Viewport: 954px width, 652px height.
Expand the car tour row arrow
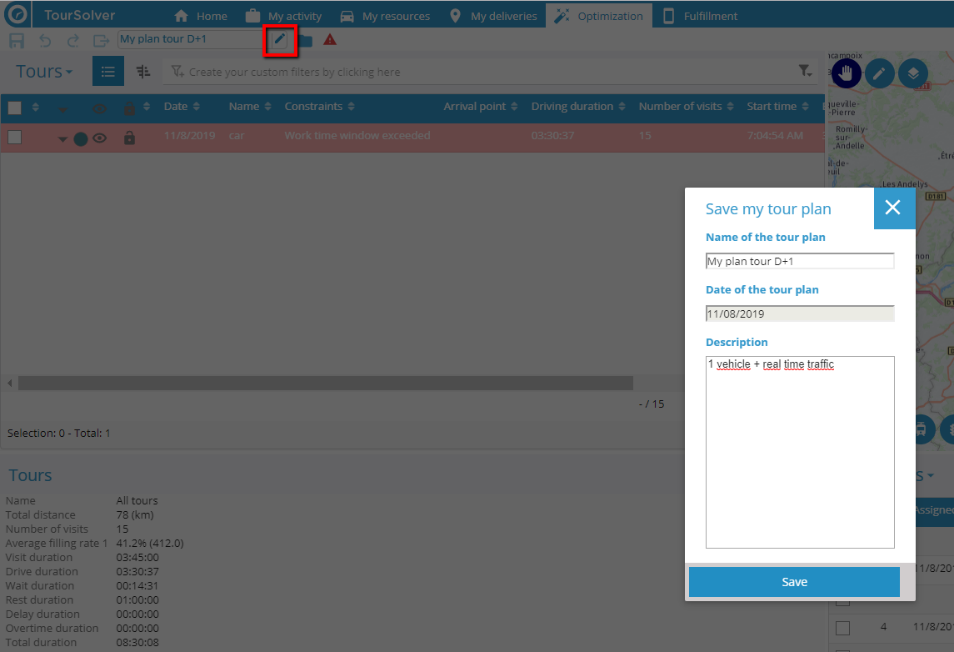(62, 139)
